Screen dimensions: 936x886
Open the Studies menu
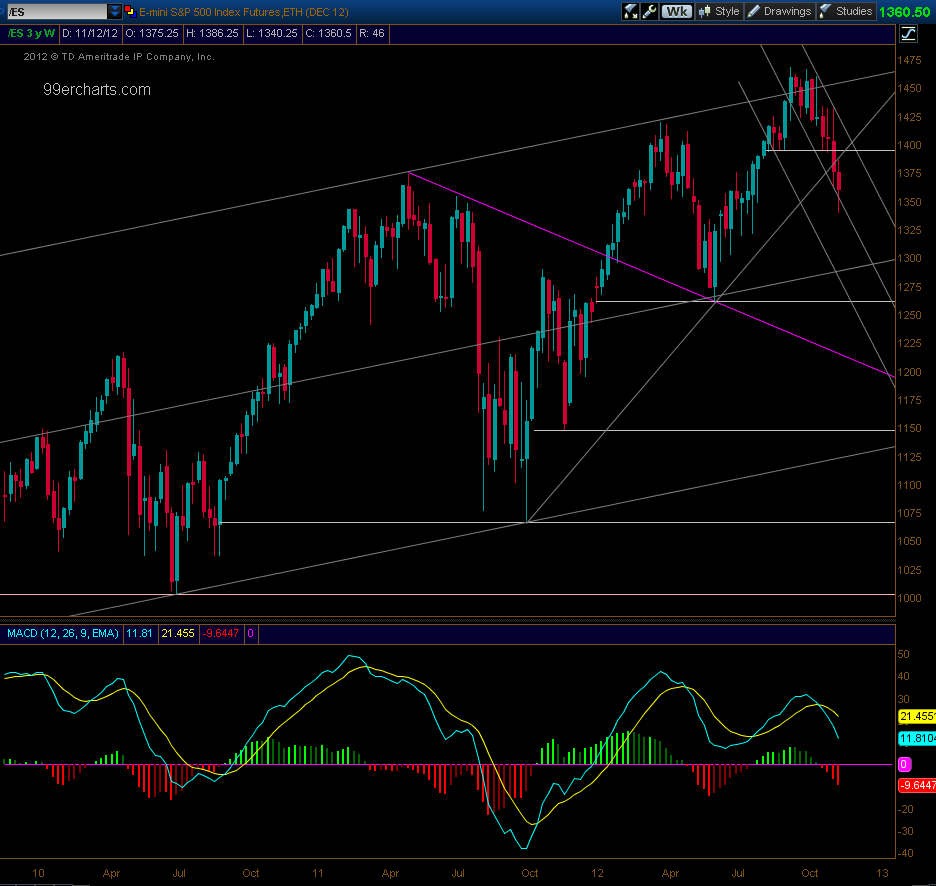tap(846, 11)
